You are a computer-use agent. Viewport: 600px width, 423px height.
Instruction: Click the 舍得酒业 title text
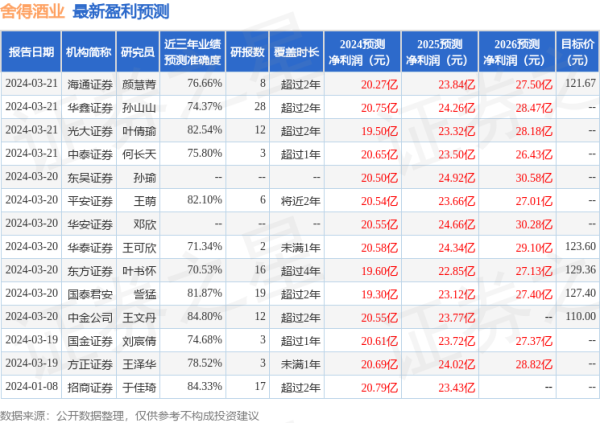(32, 11)
